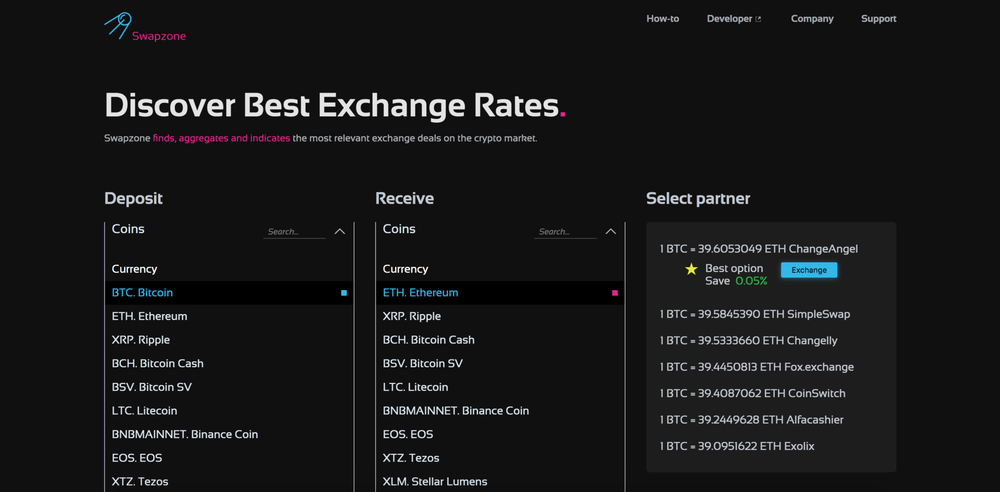
Task: Choose the Fox.exchange 39.4450813 ETH offer
Action: 757,367
